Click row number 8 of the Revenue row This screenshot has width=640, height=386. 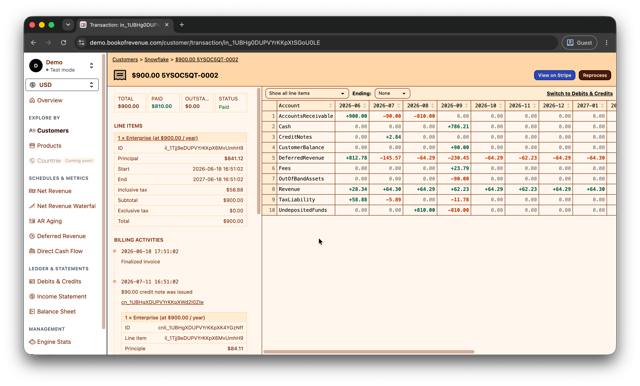click(270, 189)
